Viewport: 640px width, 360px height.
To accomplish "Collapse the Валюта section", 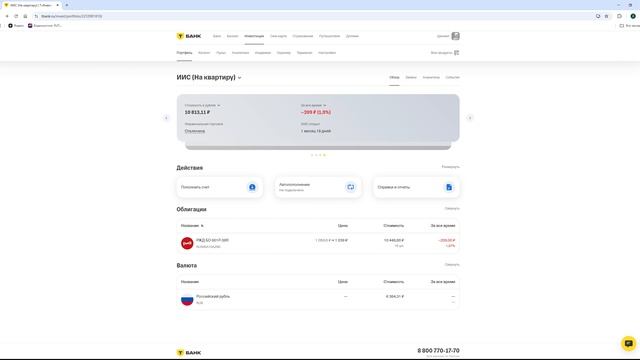I will point(452,265).
